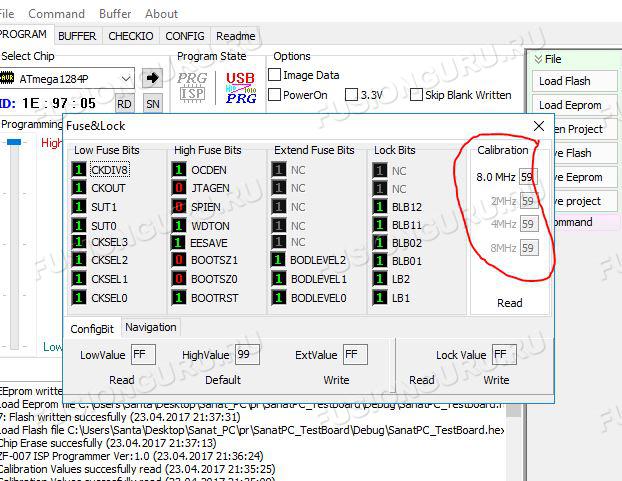Image resolution: width=622 pixels, height=481 pixels.
Task: Toggle the JTAGEN high fuse bit
Action: click(x=179, y=188)
